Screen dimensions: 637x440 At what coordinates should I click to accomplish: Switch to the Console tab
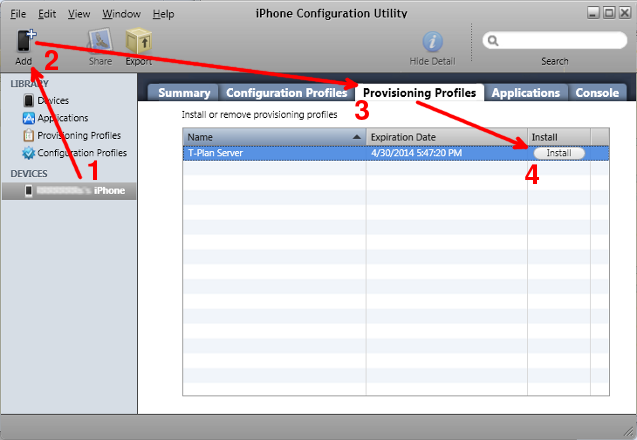click(x=597, y=93)
